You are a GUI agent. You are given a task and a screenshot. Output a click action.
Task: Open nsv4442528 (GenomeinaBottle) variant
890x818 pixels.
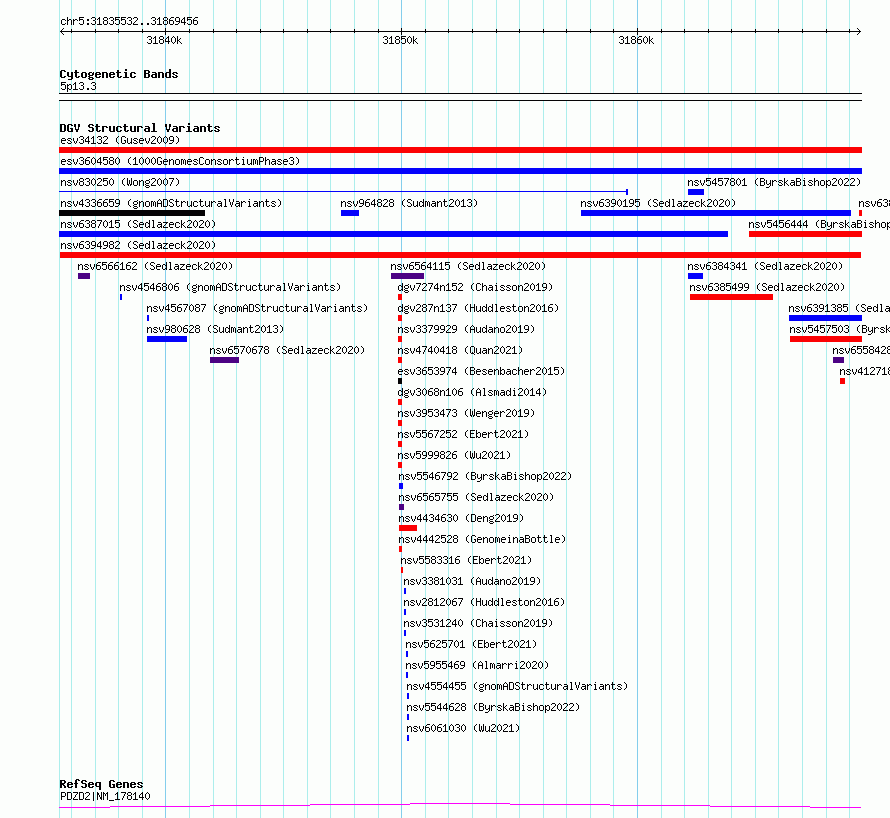(x=482, y=539)
